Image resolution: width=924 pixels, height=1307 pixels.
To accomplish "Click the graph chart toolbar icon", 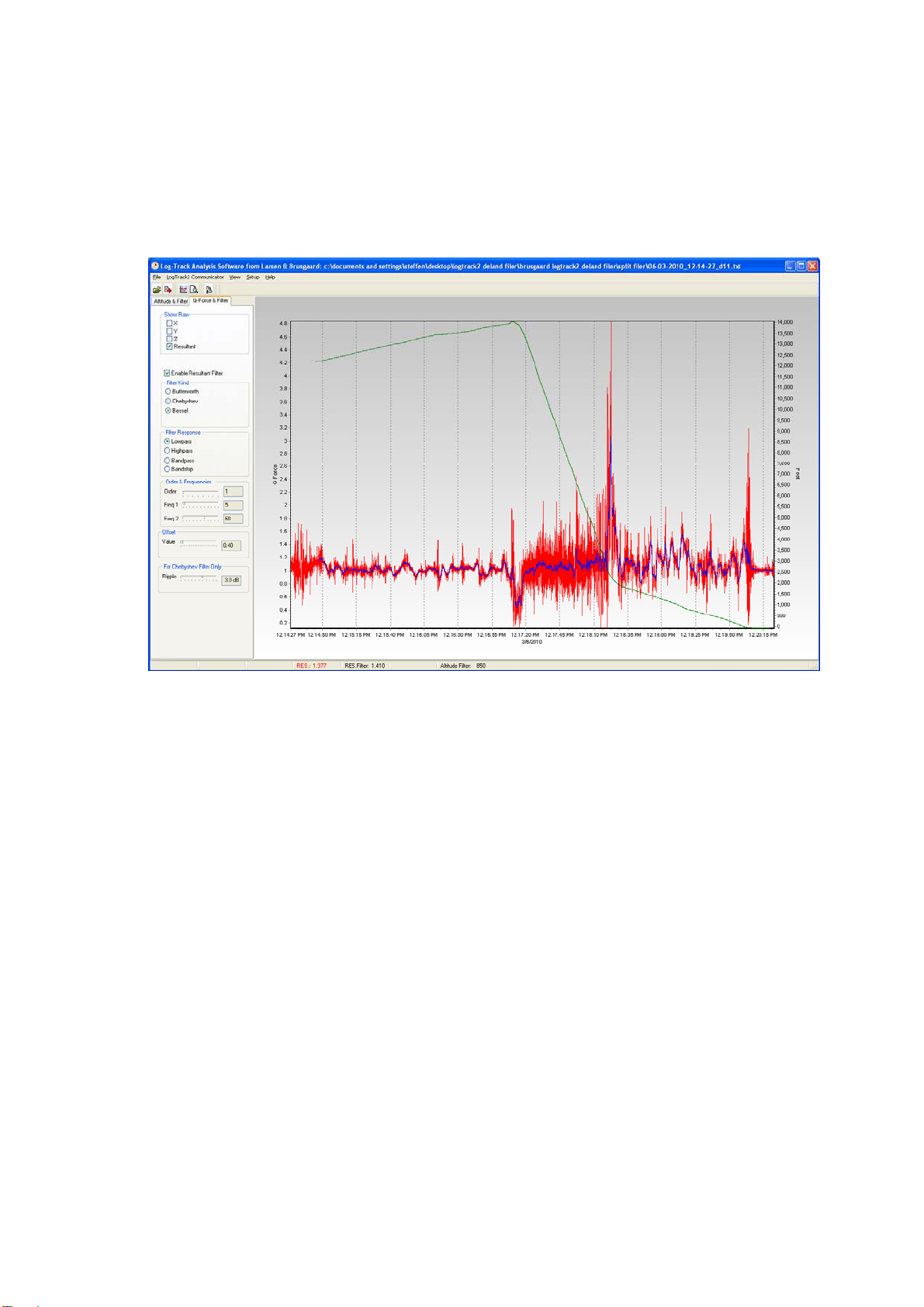I will pyautogui.click(x=184, y=289).
